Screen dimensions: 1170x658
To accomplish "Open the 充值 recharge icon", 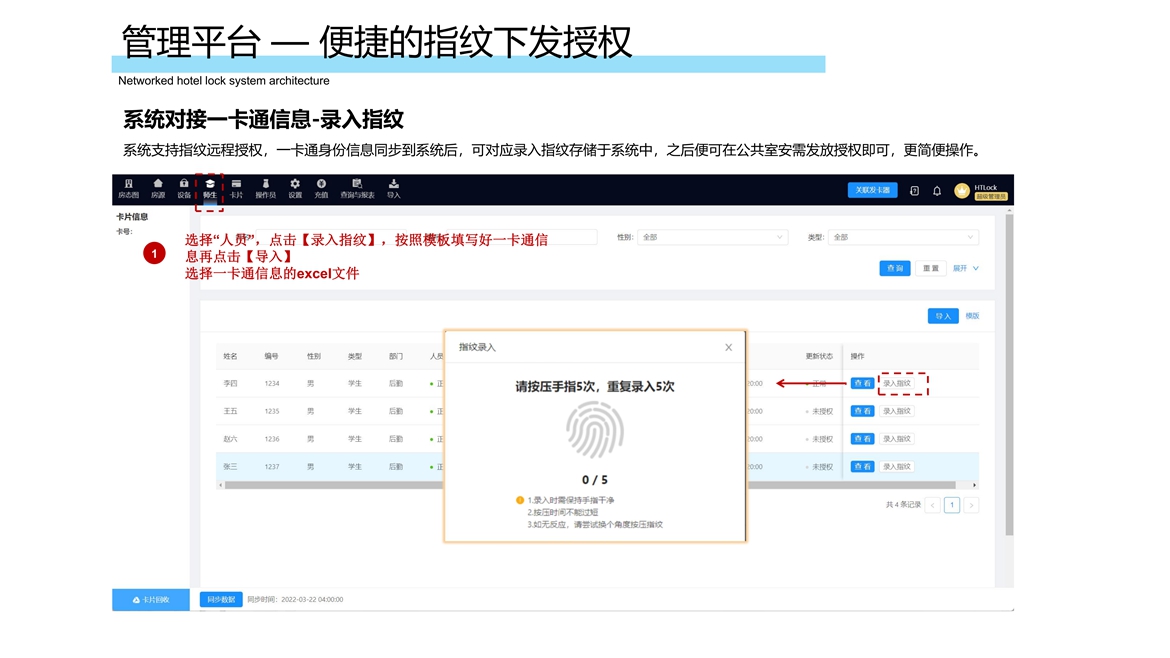I will [321, 184].
